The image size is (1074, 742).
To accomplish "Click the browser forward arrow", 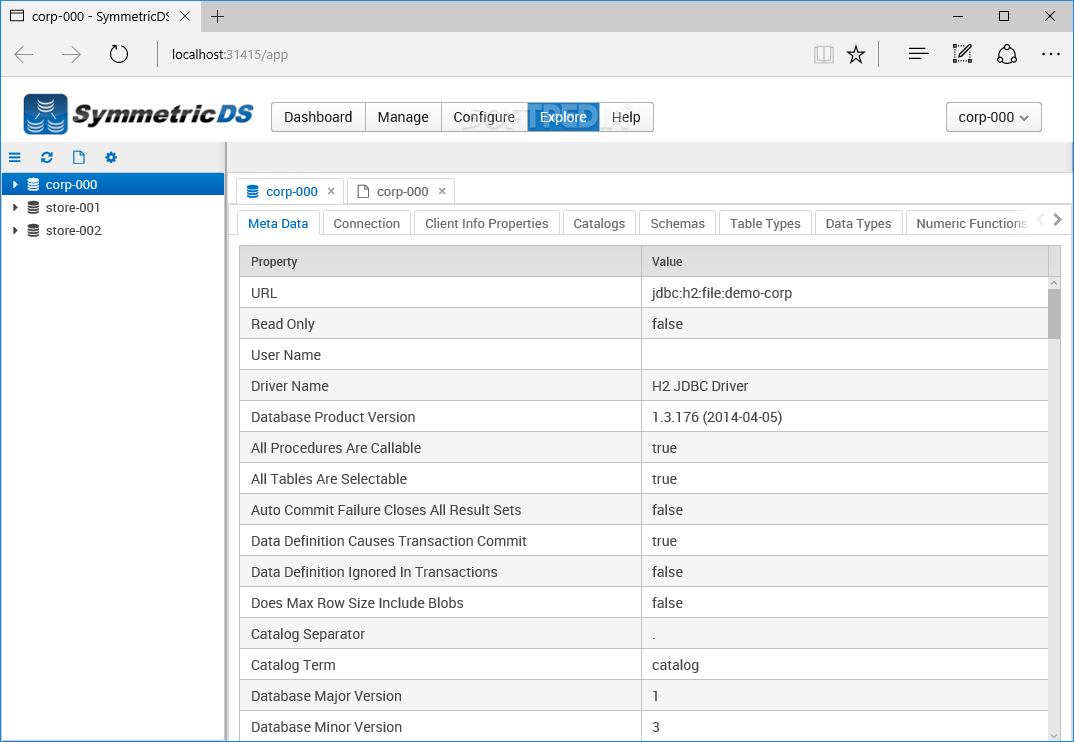I will [x=71, y=55].
